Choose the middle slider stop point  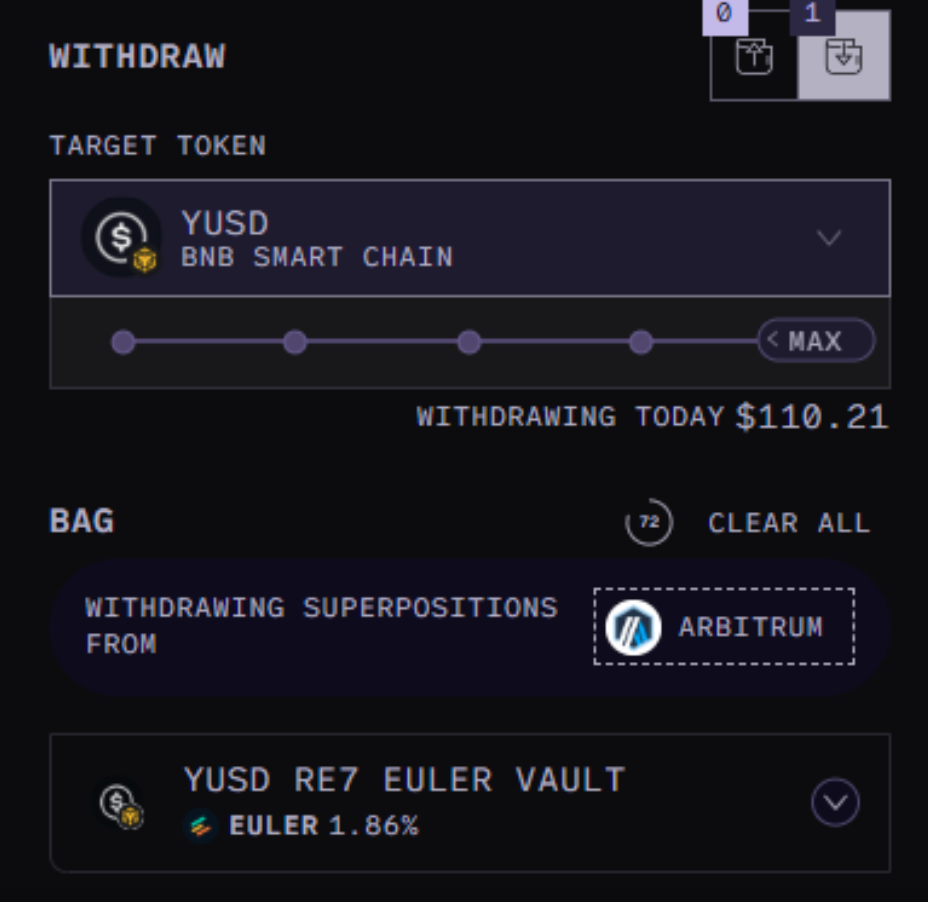tap(469, 342)
